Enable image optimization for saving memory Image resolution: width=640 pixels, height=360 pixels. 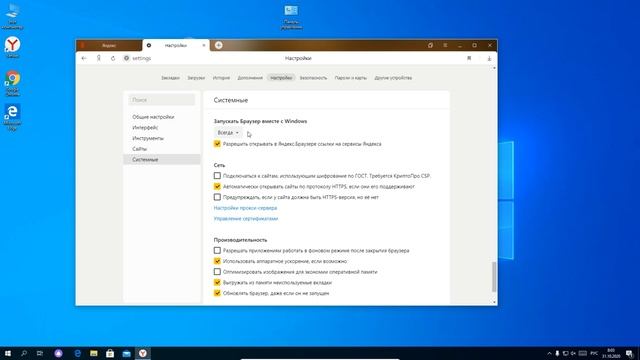217,271
